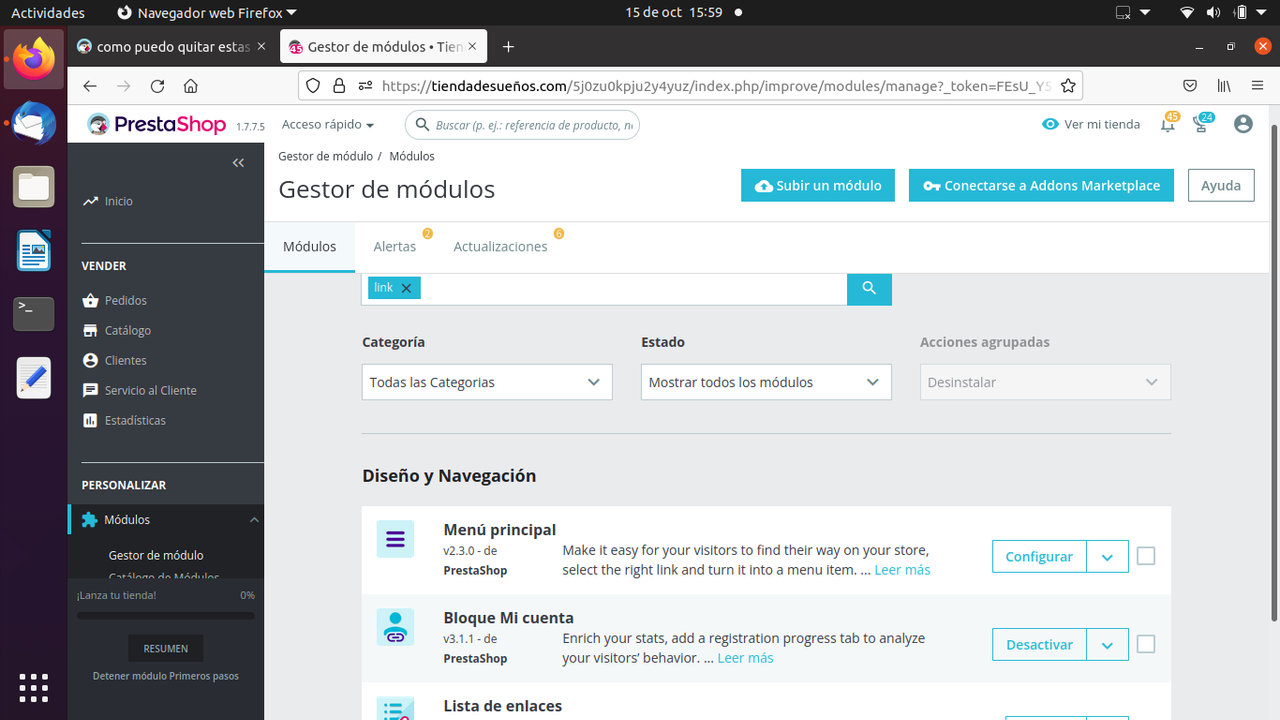Click the PrestaShop logo
Viewport: 1280px width, 720px height.
point(157,124)
